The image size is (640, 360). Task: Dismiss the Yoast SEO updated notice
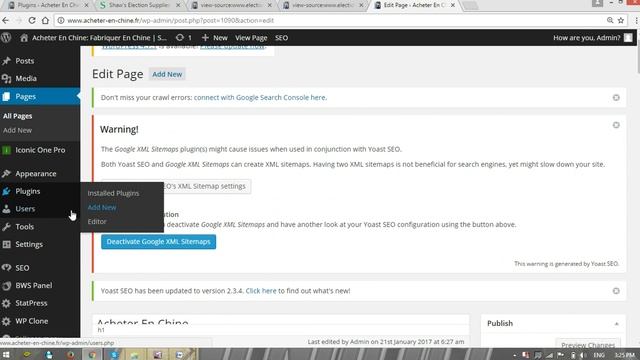pyautogui.click(x=616, y=291)
